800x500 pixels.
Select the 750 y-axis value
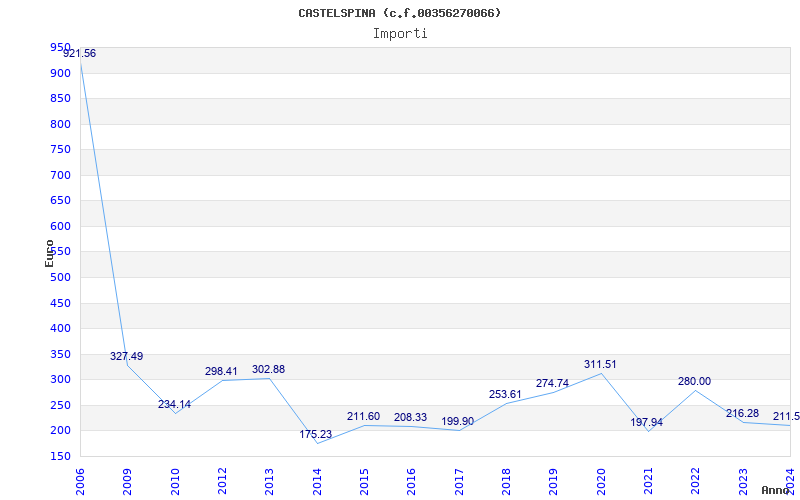[x=60, y=150]
